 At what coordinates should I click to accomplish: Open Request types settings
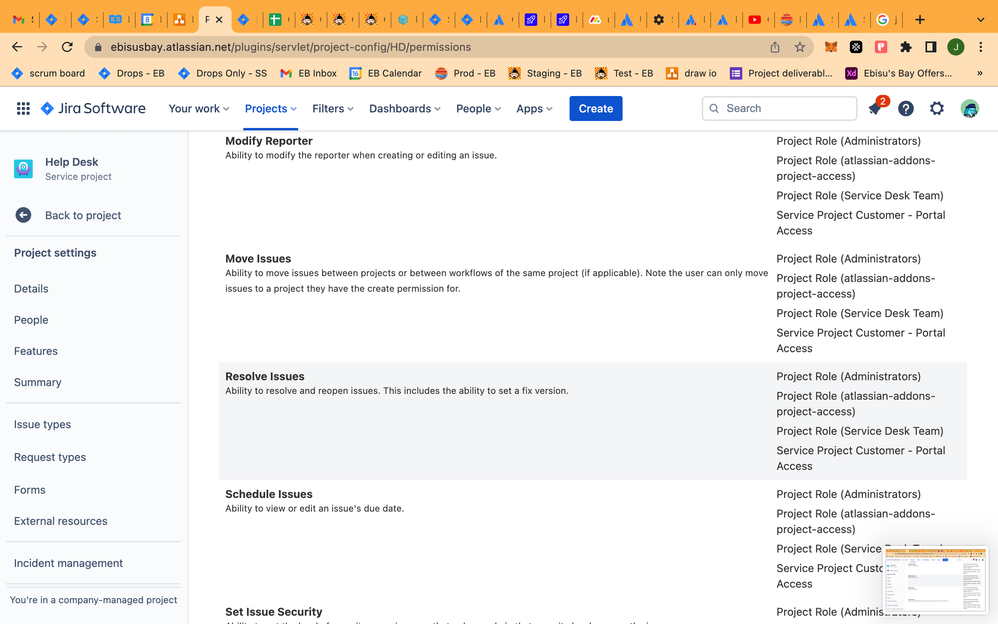coord(50,457)
